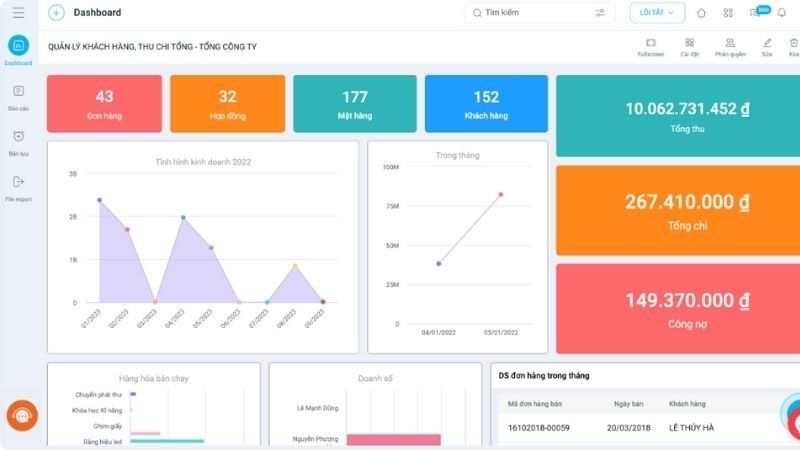
Task: Open search filter options slider icon
Action: [x=600, y=13]
